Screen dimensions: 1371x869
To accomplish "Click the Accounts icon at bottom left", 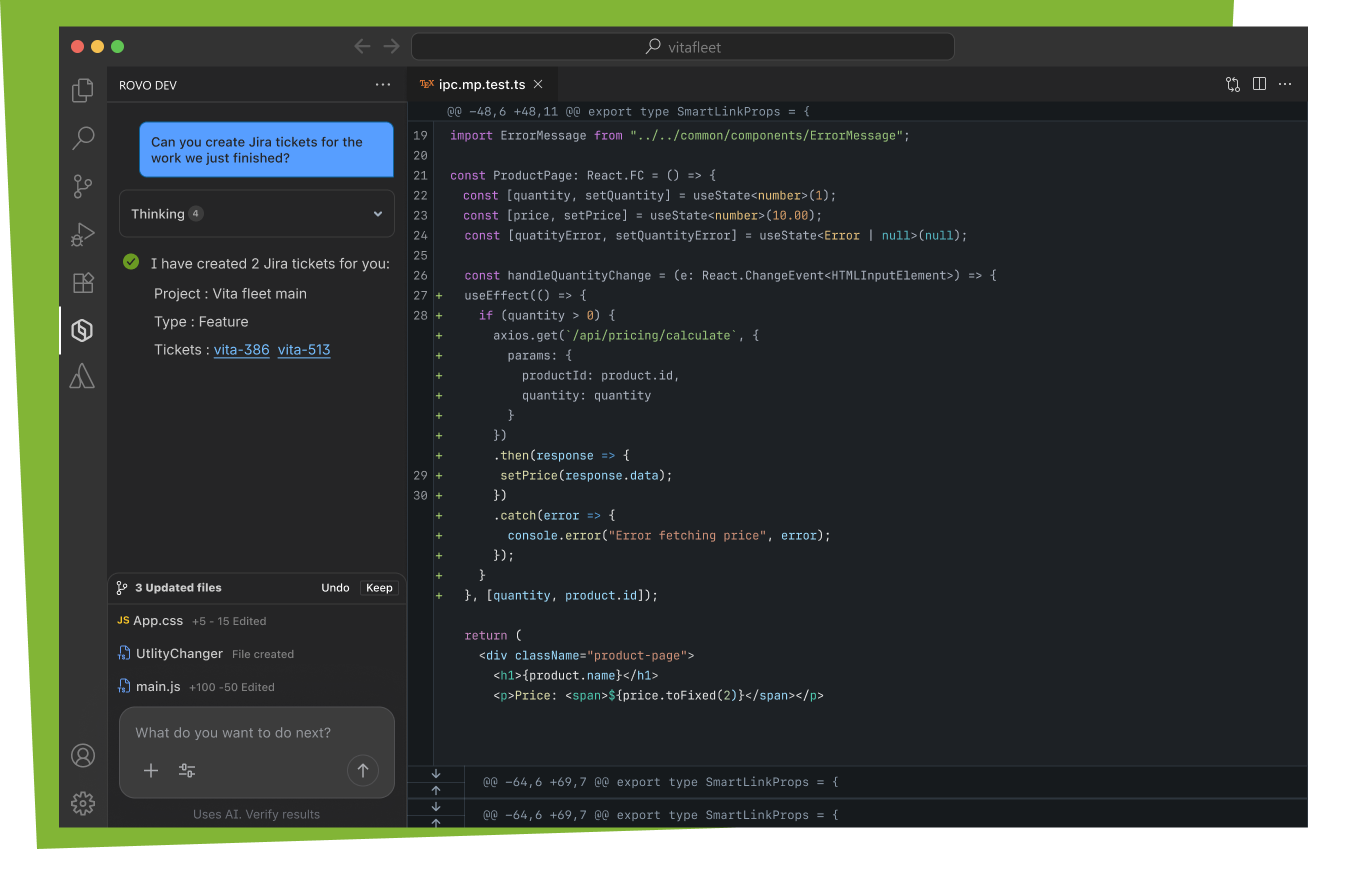I will (82, 756).
